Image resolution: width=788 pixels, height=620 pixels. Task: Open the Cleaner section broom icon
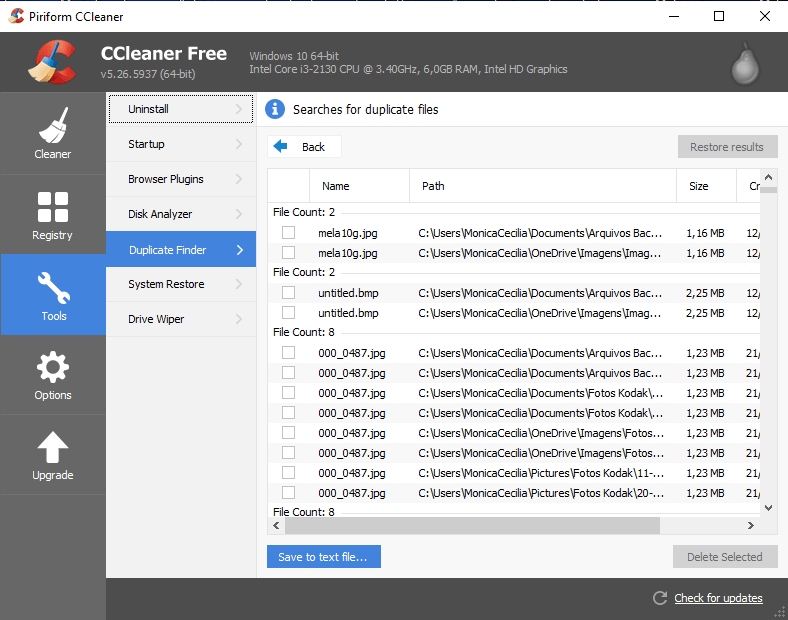tap(53, 125)
